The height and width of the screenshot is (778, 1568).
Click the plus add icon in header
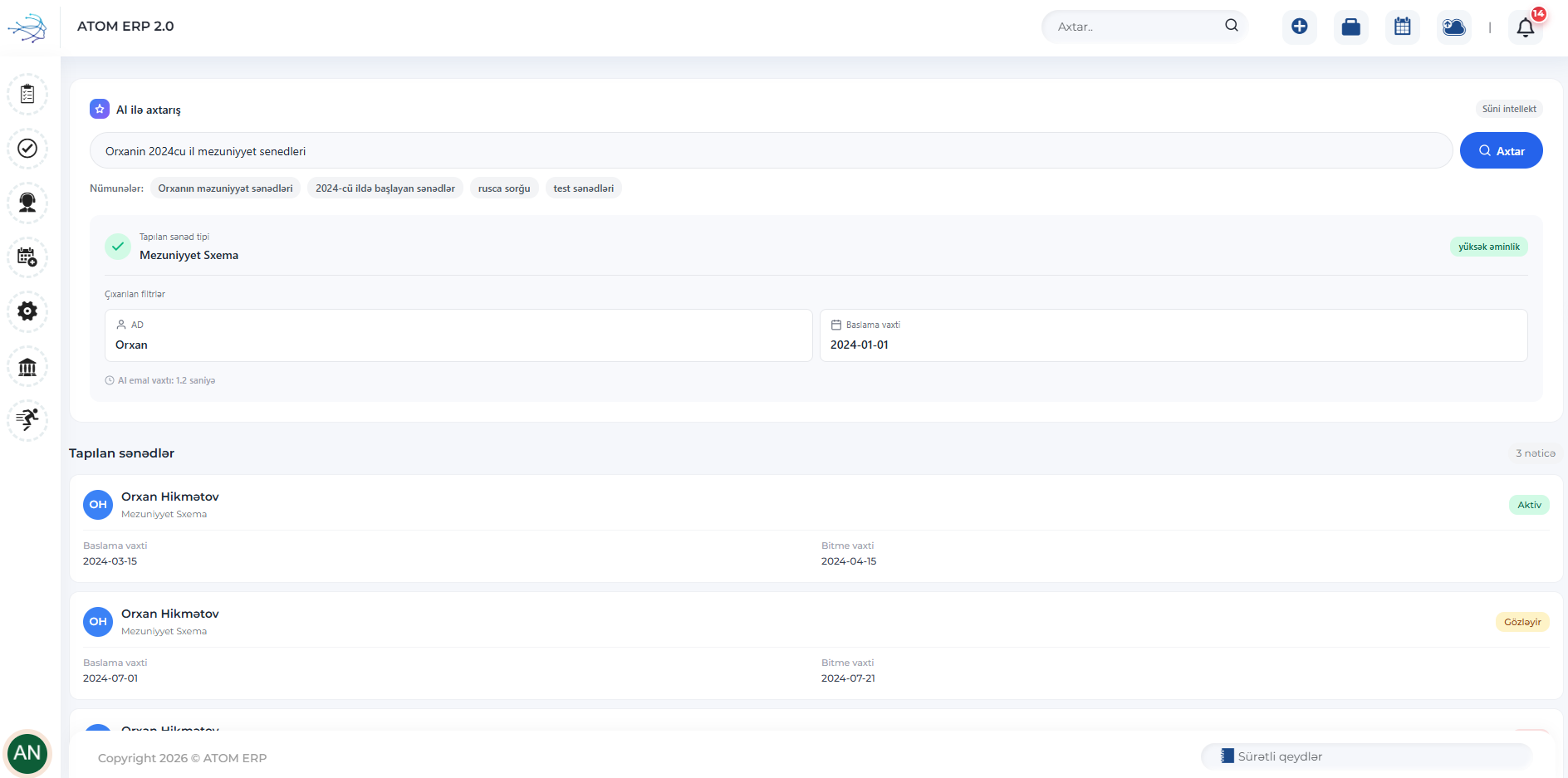tap(1300, 27)
